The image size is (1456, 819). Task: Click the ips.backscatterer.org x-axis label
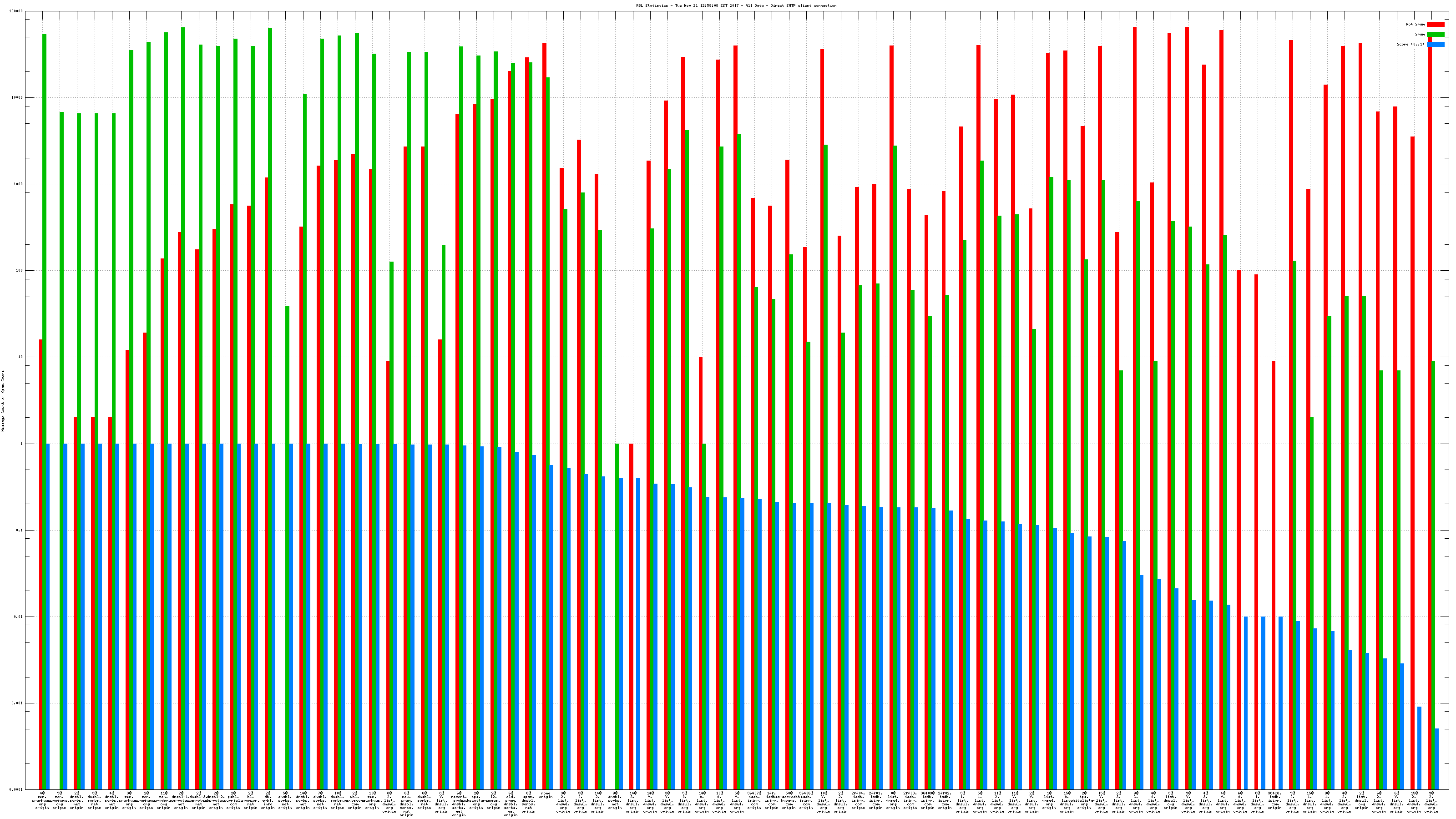pos(476,800)
